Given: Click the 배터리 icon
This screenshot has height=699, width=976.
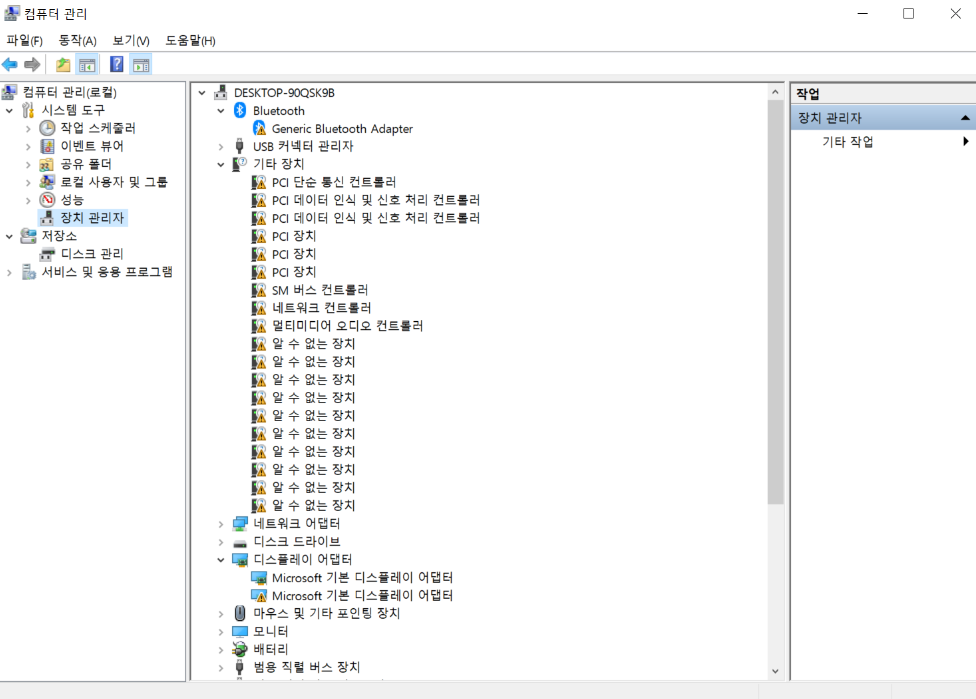Looking at the screenshot, I should pyautogui.click(x=240, y=649).
